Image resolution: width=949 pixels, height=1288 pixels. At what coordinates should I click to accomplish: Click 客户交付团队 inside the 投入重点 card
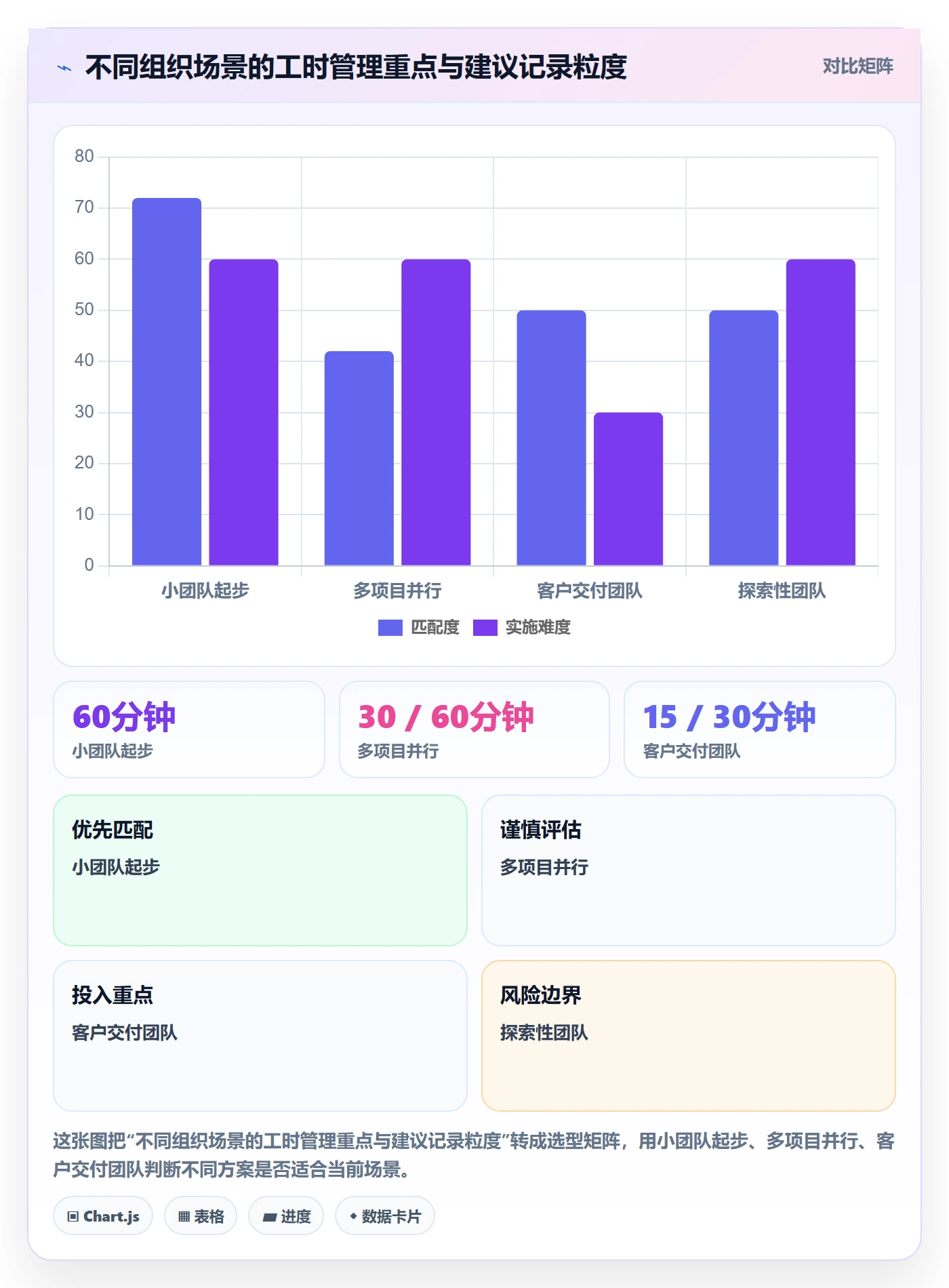[x=125, y=1032]
